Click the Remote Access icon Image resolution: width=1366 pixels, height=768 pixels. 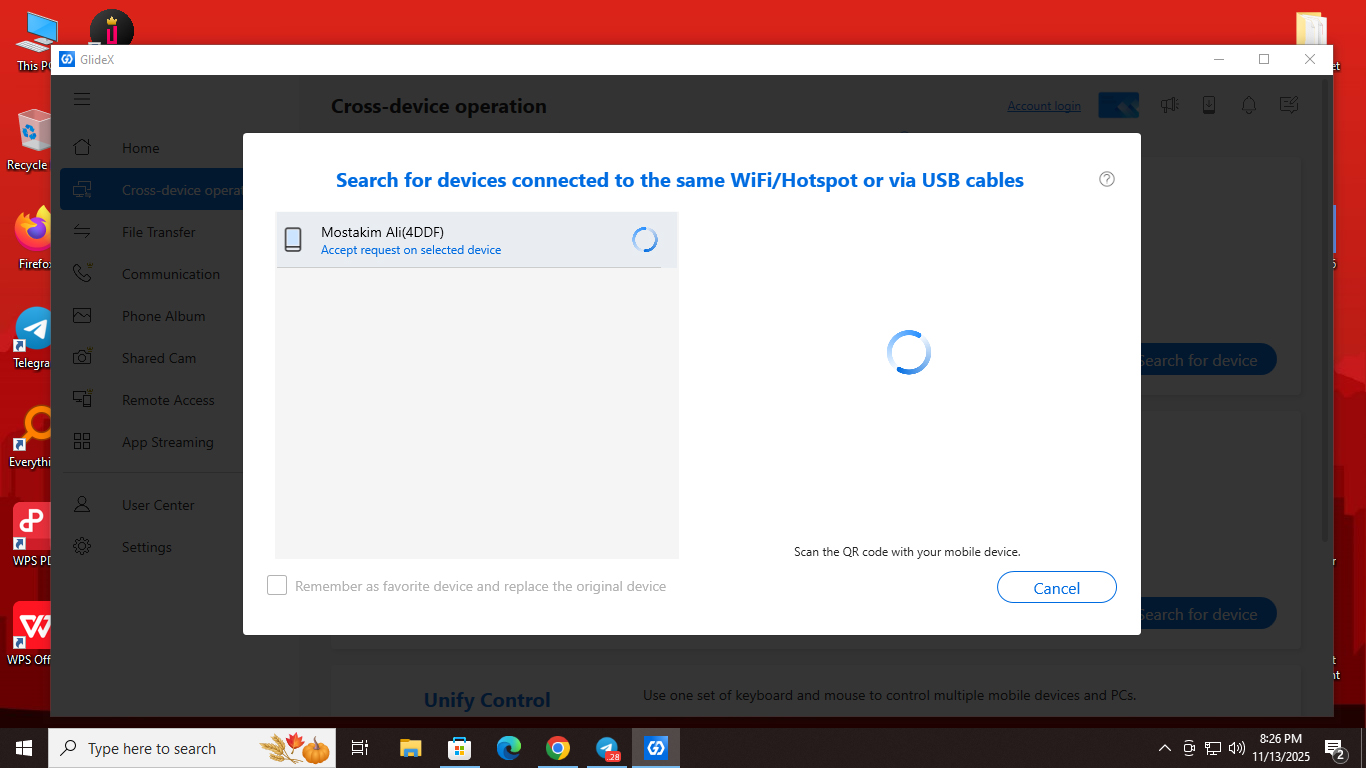pyautogui.click(x=82, y=399)
